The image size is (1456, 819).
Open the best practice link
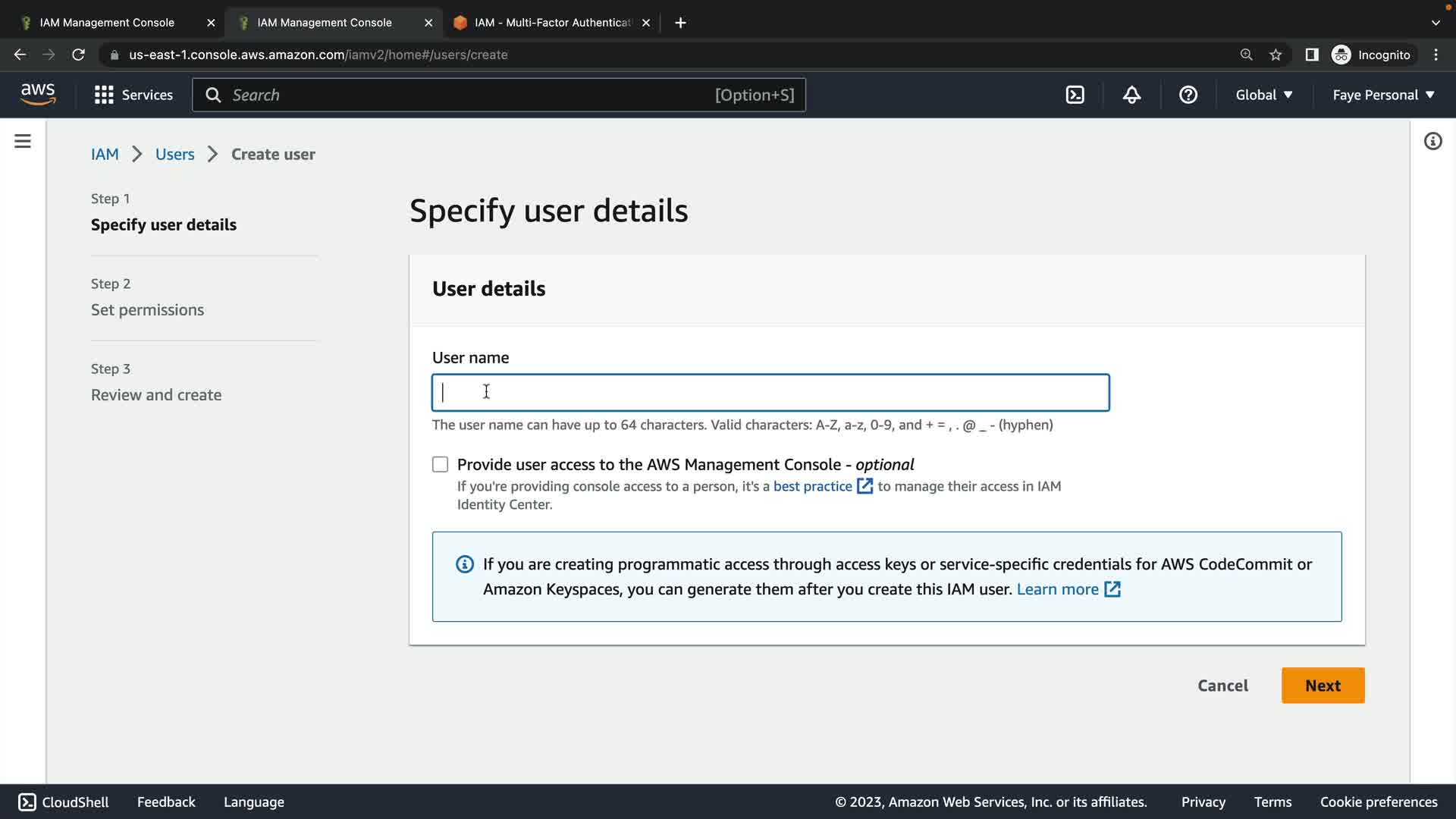click(813, 486)
